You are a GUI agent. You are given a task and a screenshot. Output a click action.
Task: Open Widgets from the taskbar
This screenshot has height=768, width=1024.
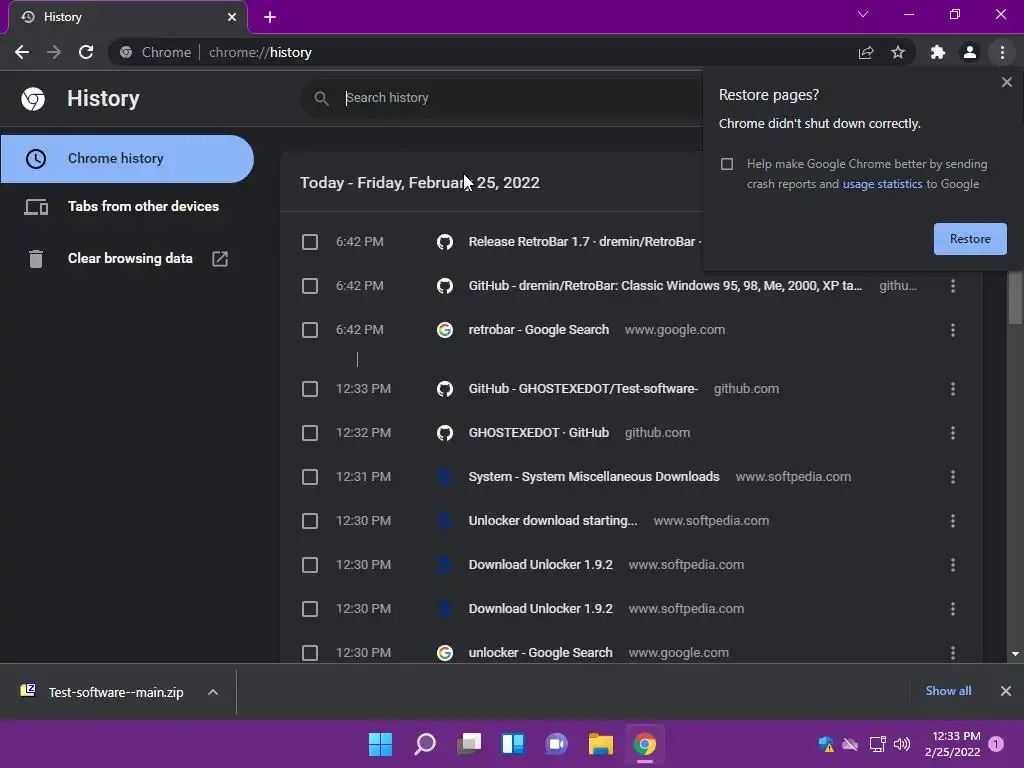tap(513, 744)
